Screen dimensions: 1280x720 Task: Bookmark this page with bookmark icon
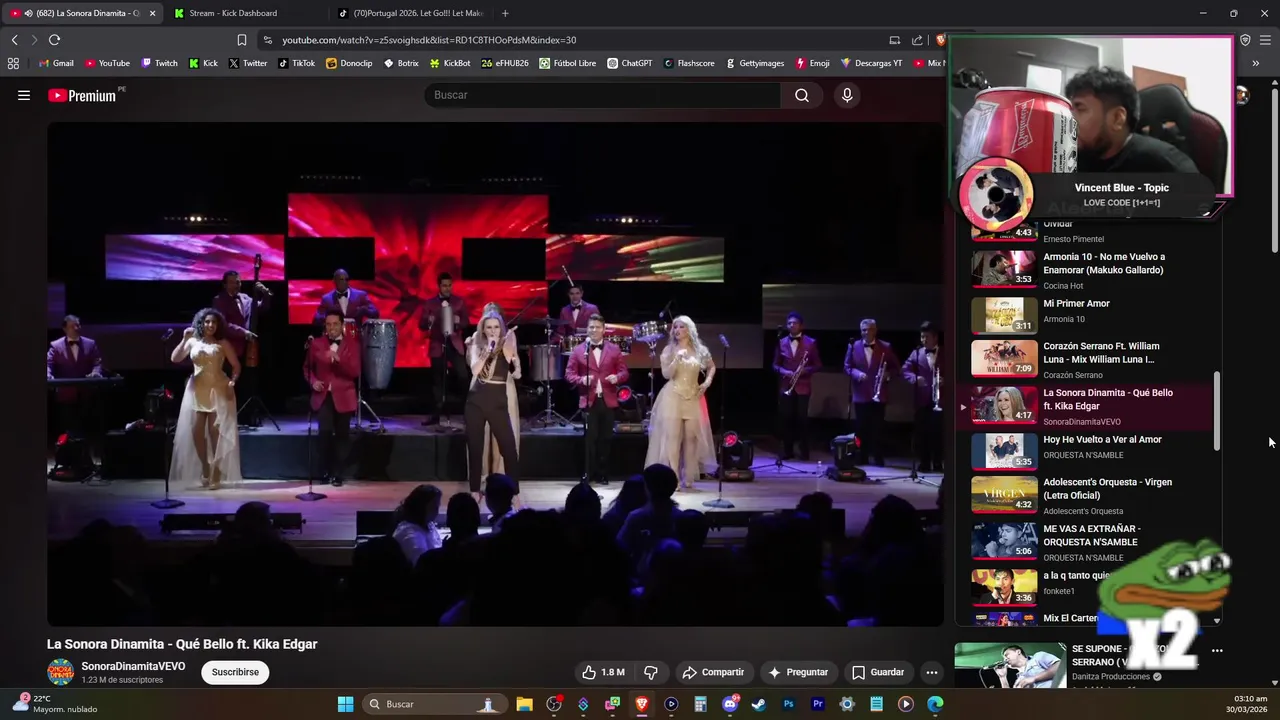pyautogui.click(x=241, y=40)
